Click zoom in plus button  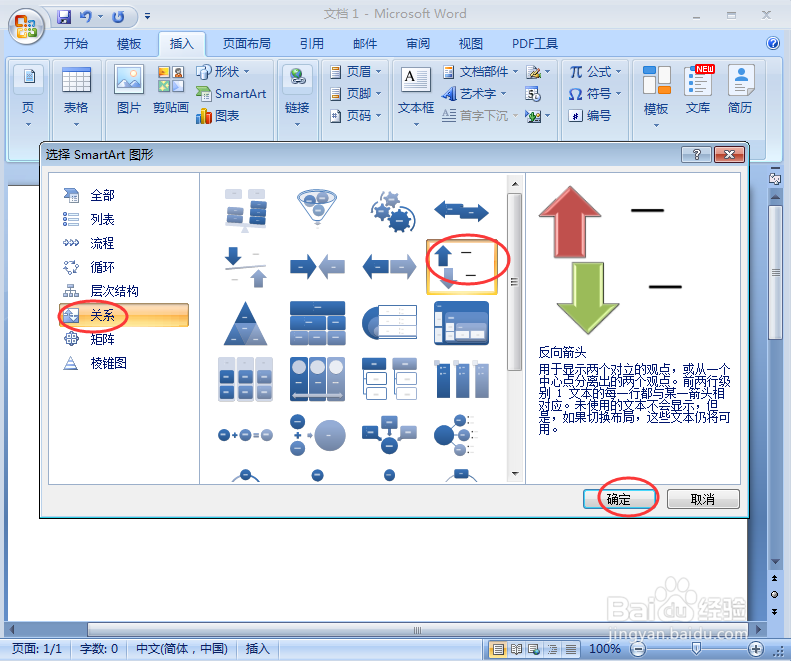[755, 649]
